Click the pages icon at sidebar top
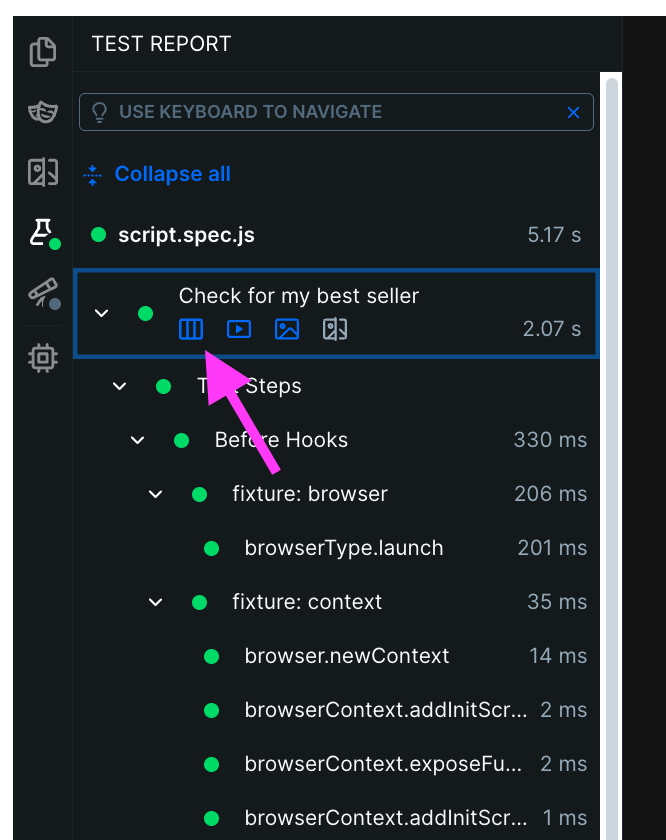The height and width of the screenshot is (840, 666). coord(42,51)
